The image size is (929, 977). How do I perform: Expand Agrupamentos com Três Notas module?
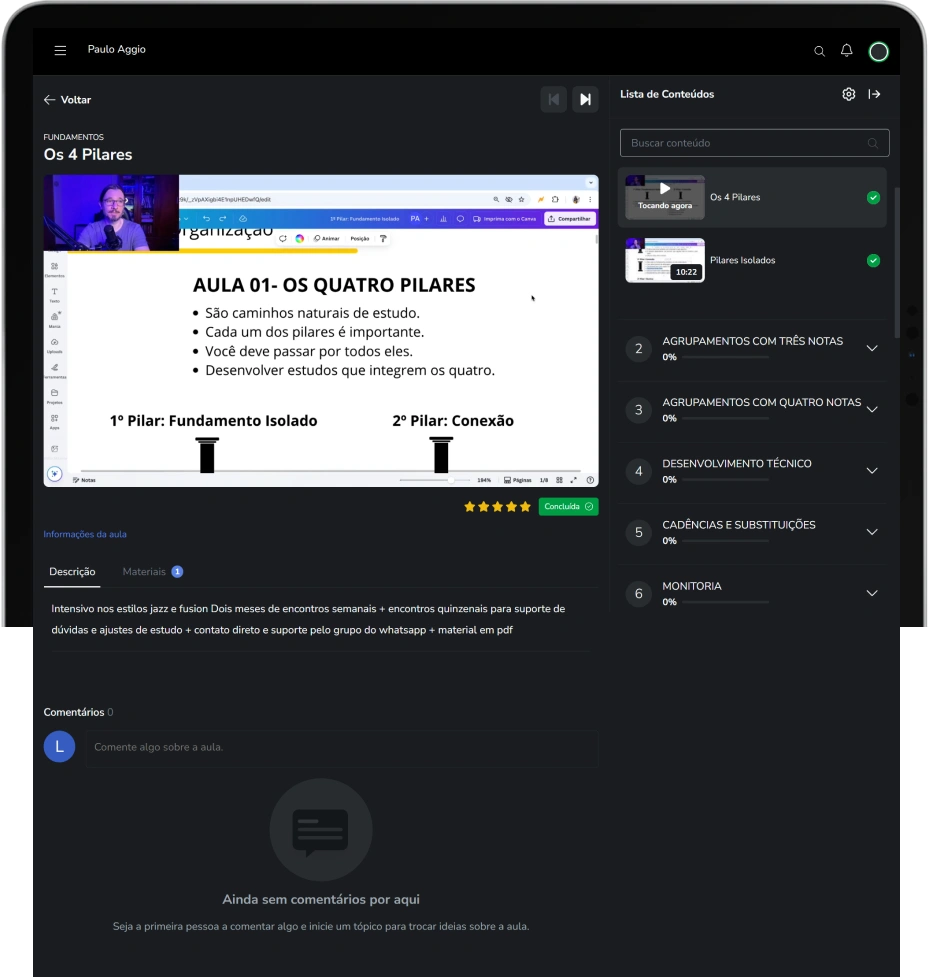tap(753, 349)
